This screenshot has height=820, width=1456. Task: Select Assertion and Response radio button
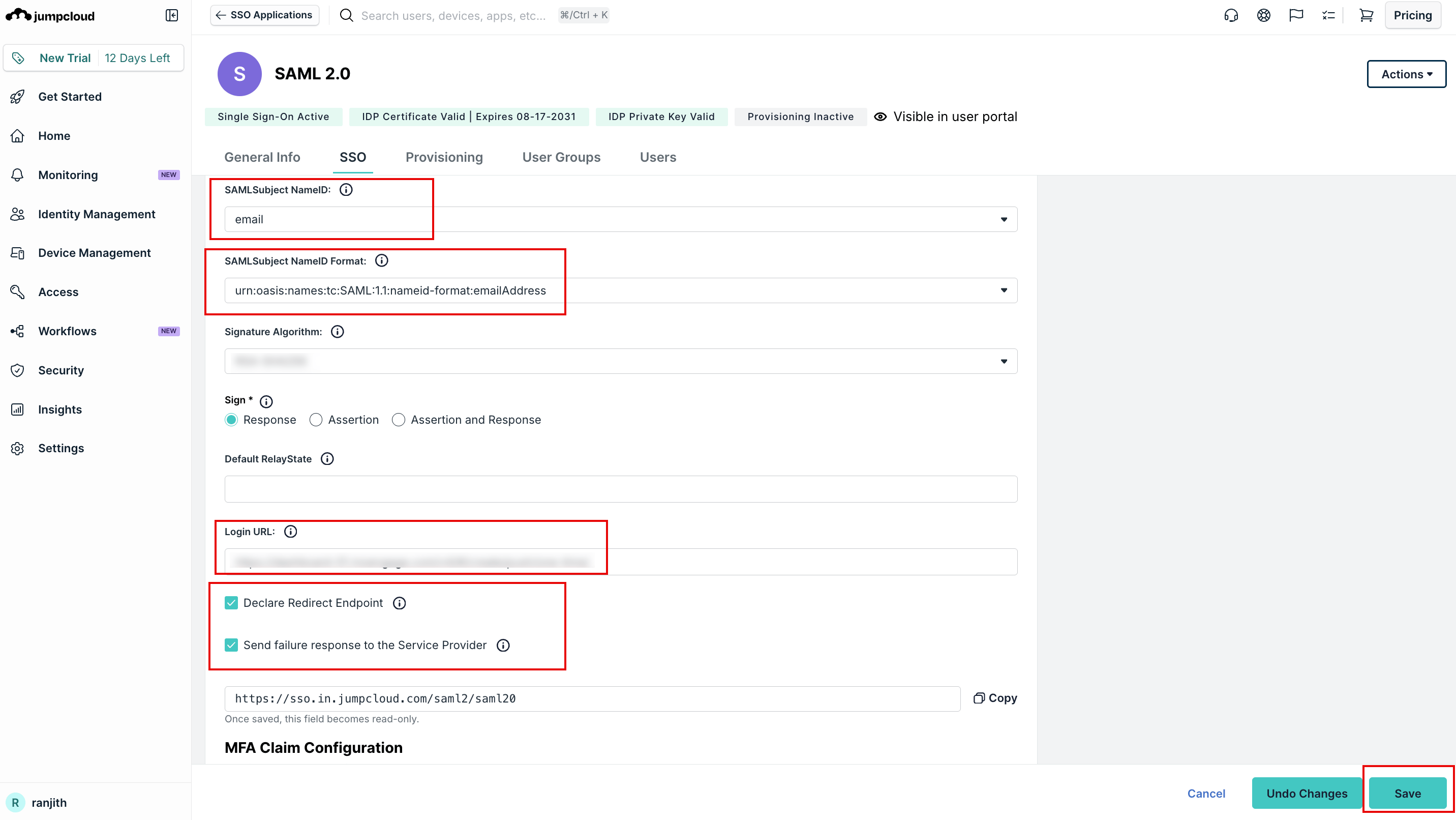pos(399,420)
